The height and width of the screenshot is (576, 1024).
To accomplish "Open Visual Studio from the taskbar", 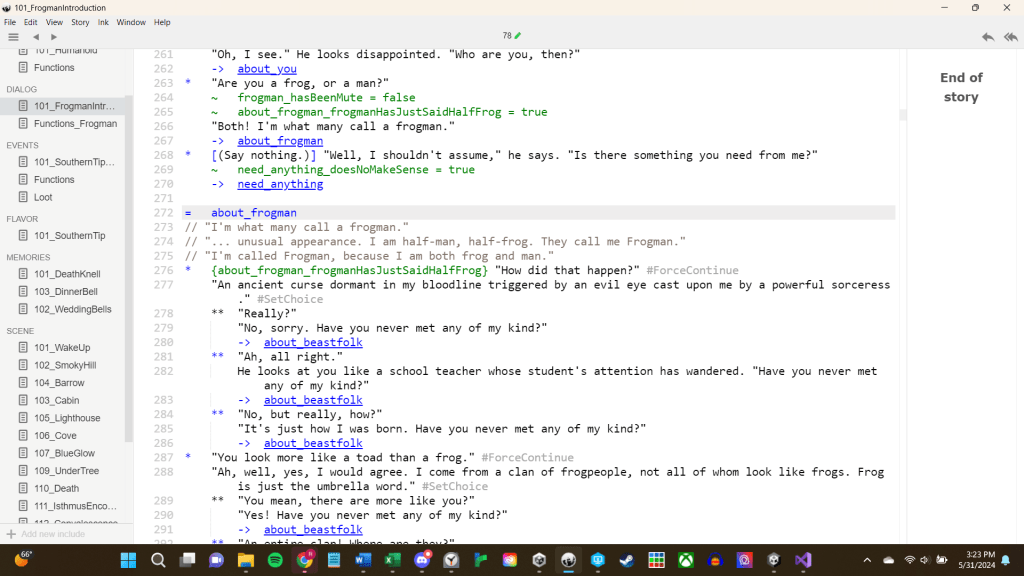I will (x=802, y=560).
